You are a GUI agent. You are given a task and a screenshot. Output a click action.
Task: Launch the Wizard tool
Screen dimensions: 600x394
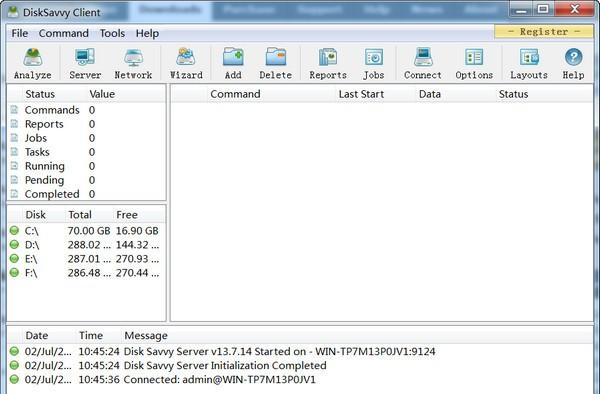[186, 58]
